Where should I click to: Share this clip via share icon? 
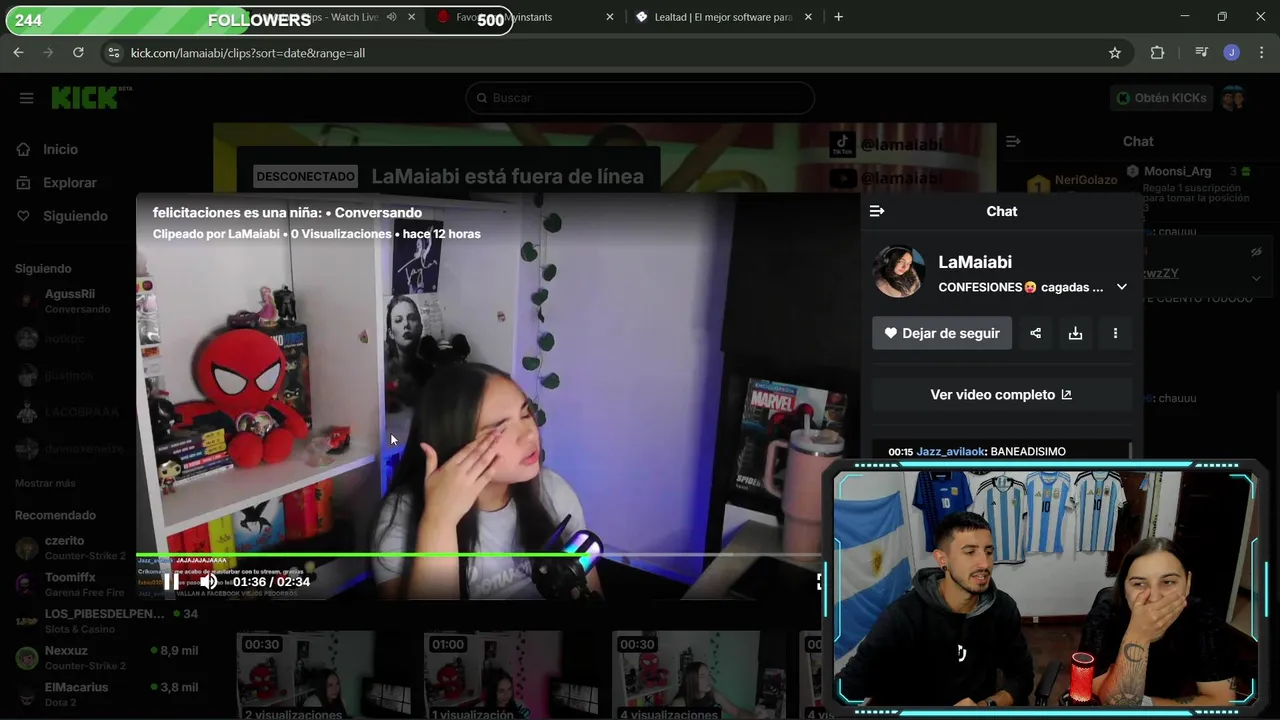(1036, 333)
